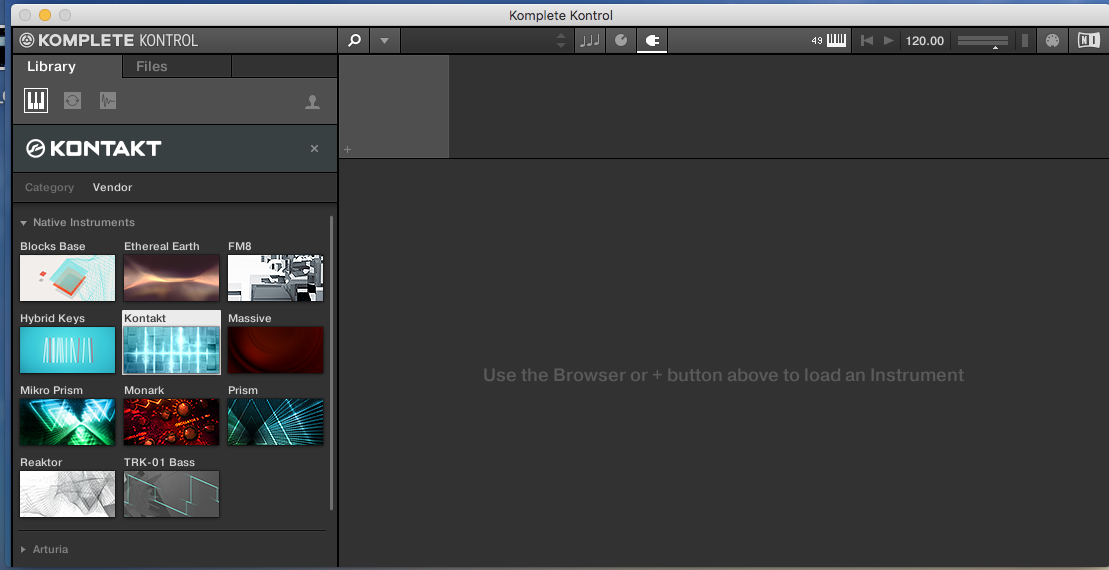Click the master volume slider

coord(982,41)
